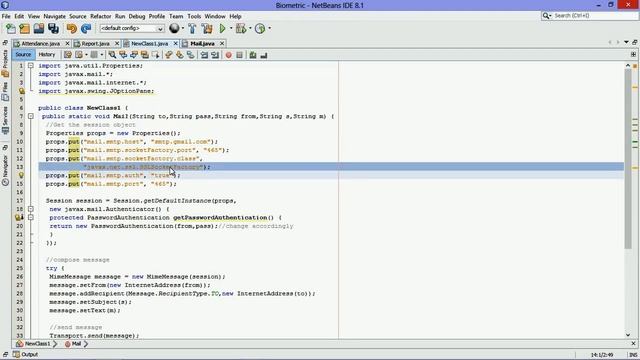Click the Redo arrow icon
Screen dimensions: 640x360
tap(86, 29)
